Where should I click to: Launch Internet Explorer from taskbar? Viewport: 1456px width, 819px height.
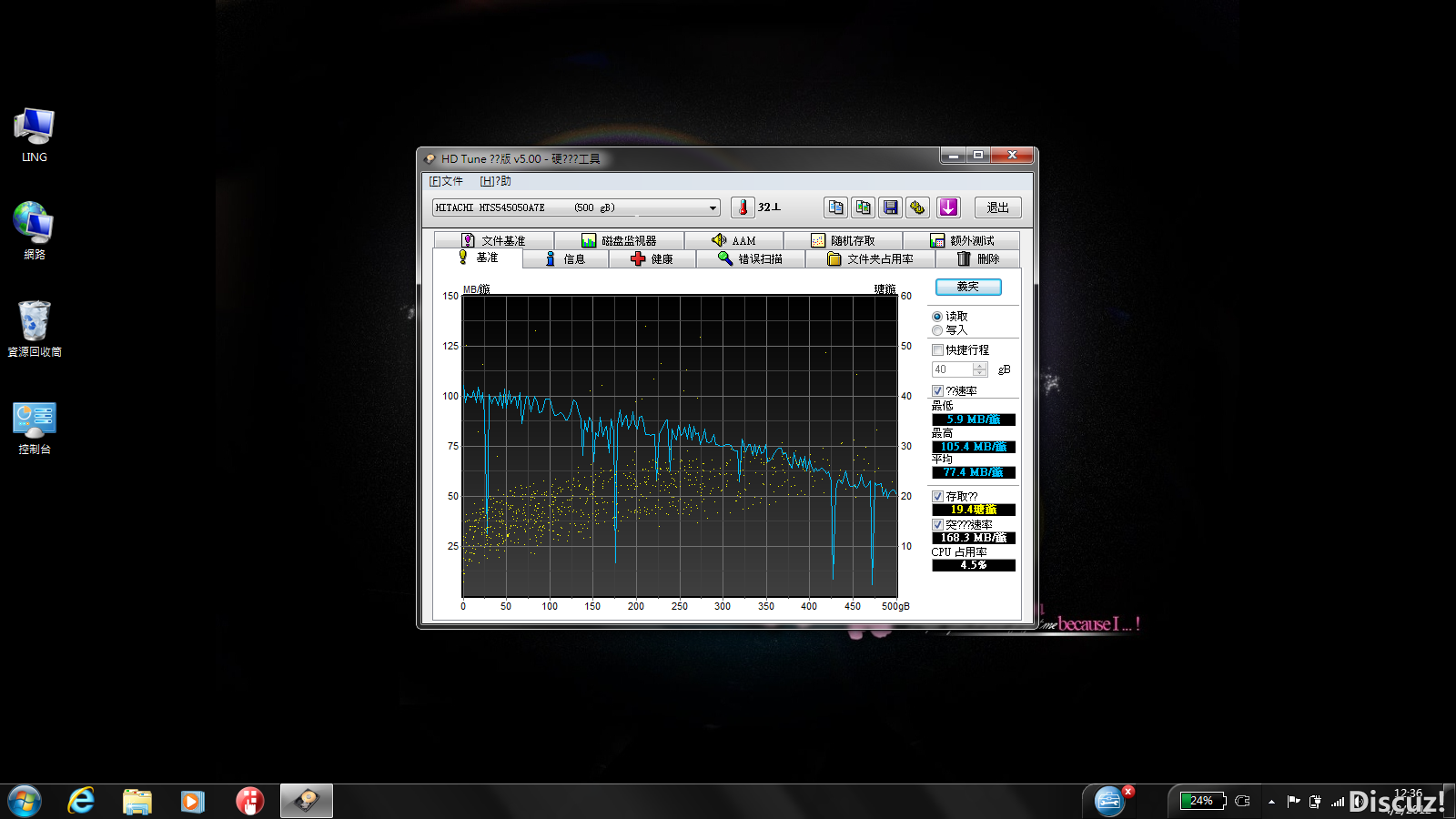coord(81,801)
